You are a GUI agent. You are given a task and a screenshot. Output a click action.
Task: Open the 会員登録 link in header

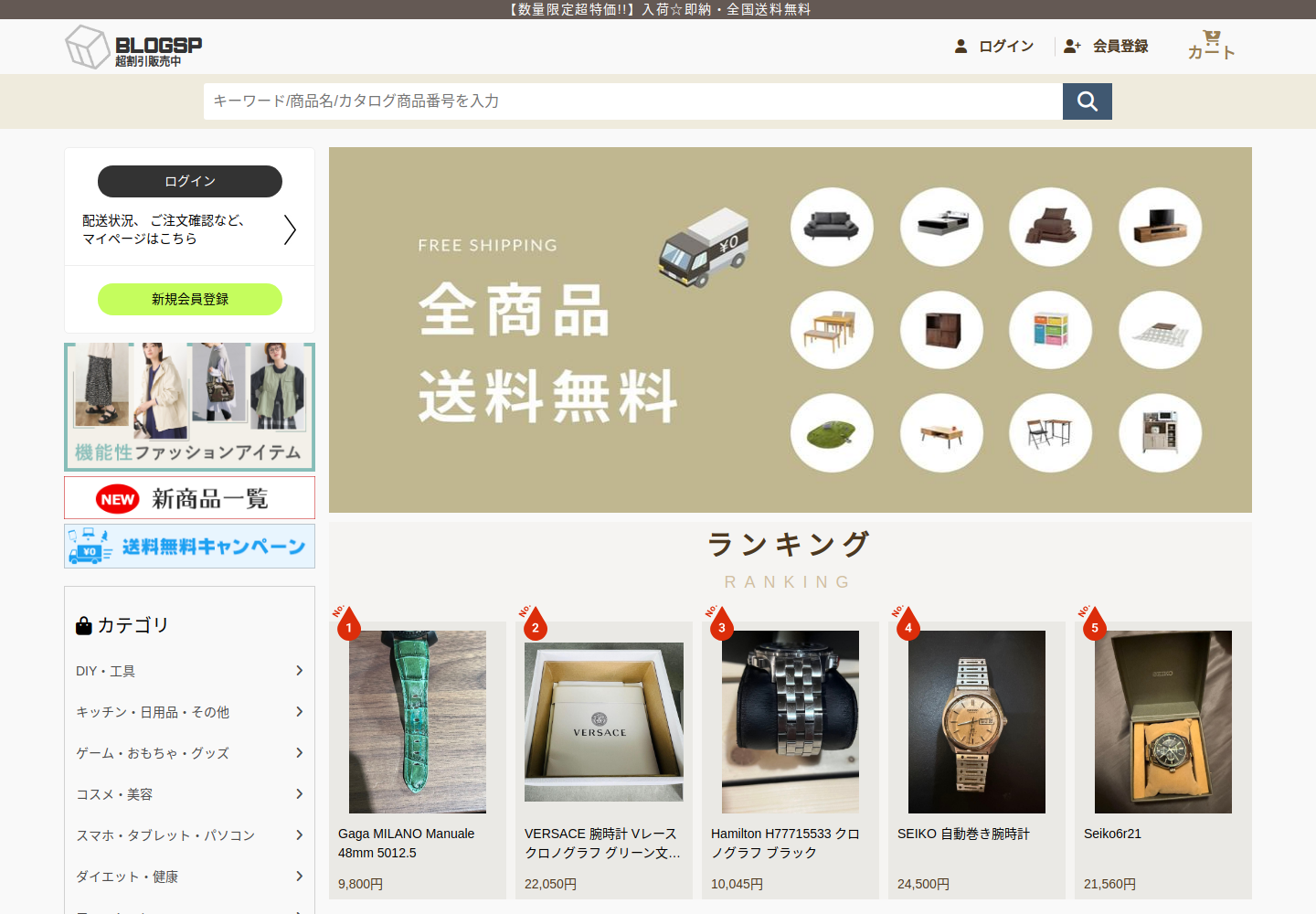(x=1106, y=46)
